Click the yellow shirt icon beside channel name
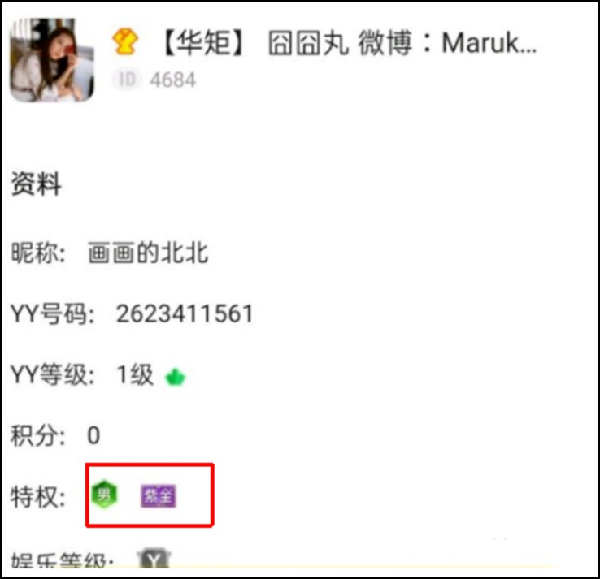 (x=125, y=41)
